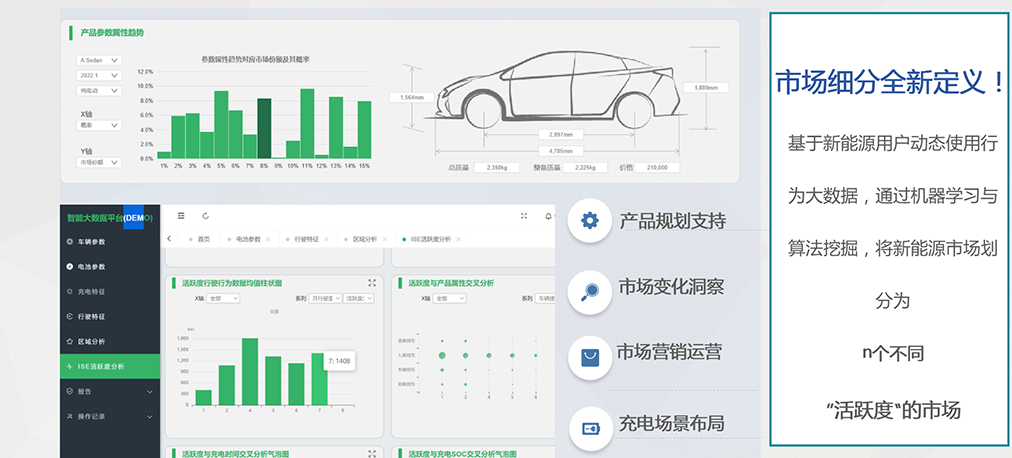Toggle the sidebar with the menu collapse icon
This screenshot has height=458, width=1012.
click(181, 215)
